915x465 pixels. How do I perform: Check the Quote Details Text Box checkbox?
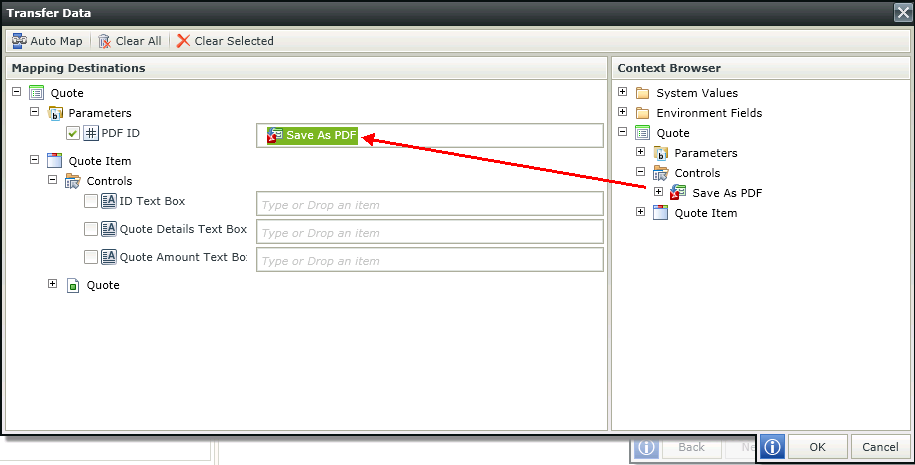[x=90, y=229]
